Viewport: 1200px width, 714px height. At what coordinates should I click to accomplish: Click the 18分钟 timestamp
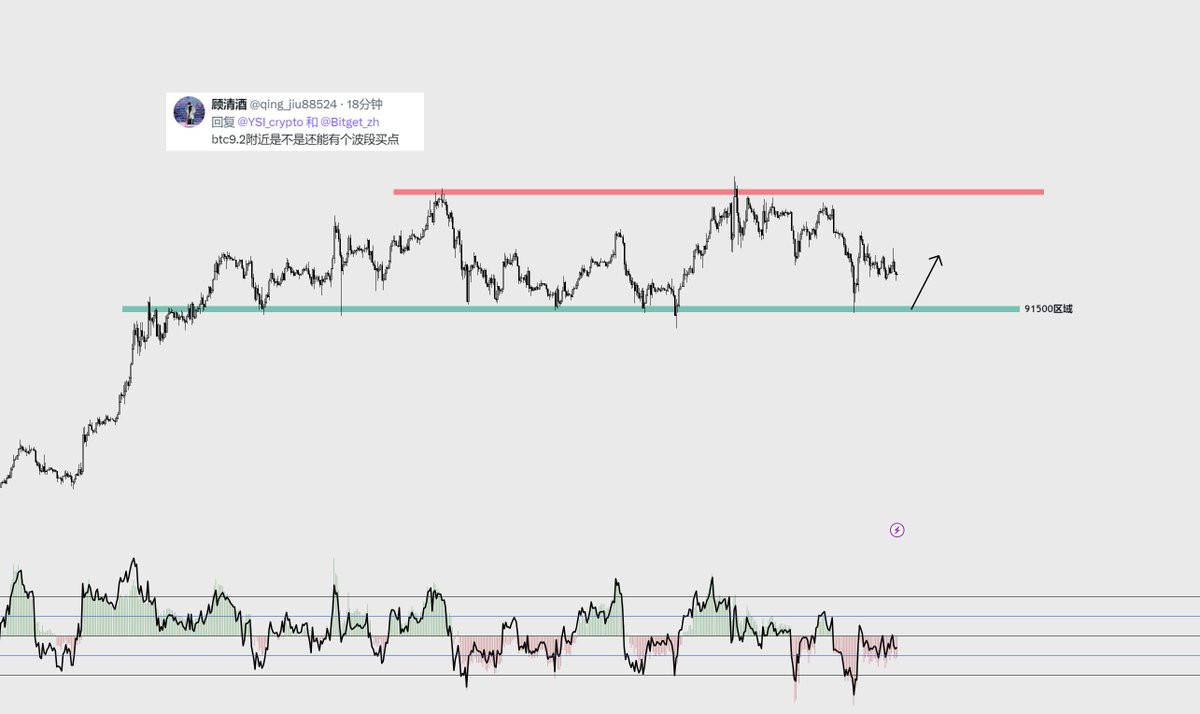click(365, 104)
